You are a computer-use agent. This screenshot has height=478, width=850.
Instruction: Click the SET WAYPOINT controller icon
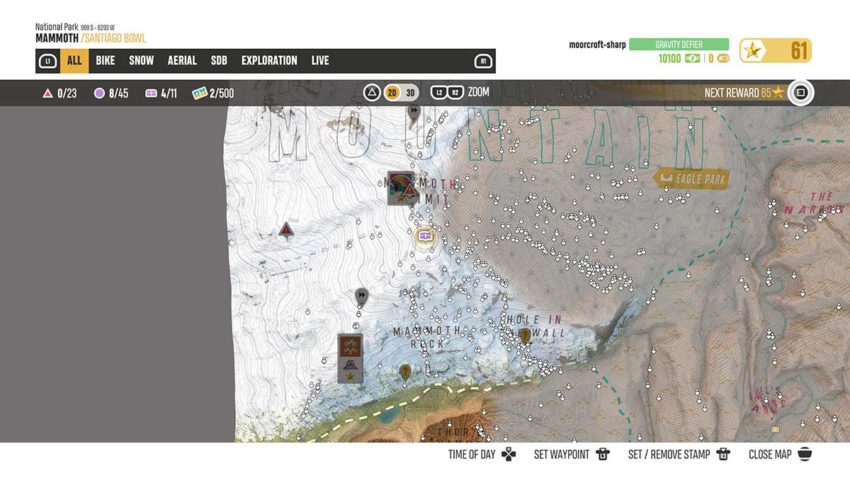point(602,454)
